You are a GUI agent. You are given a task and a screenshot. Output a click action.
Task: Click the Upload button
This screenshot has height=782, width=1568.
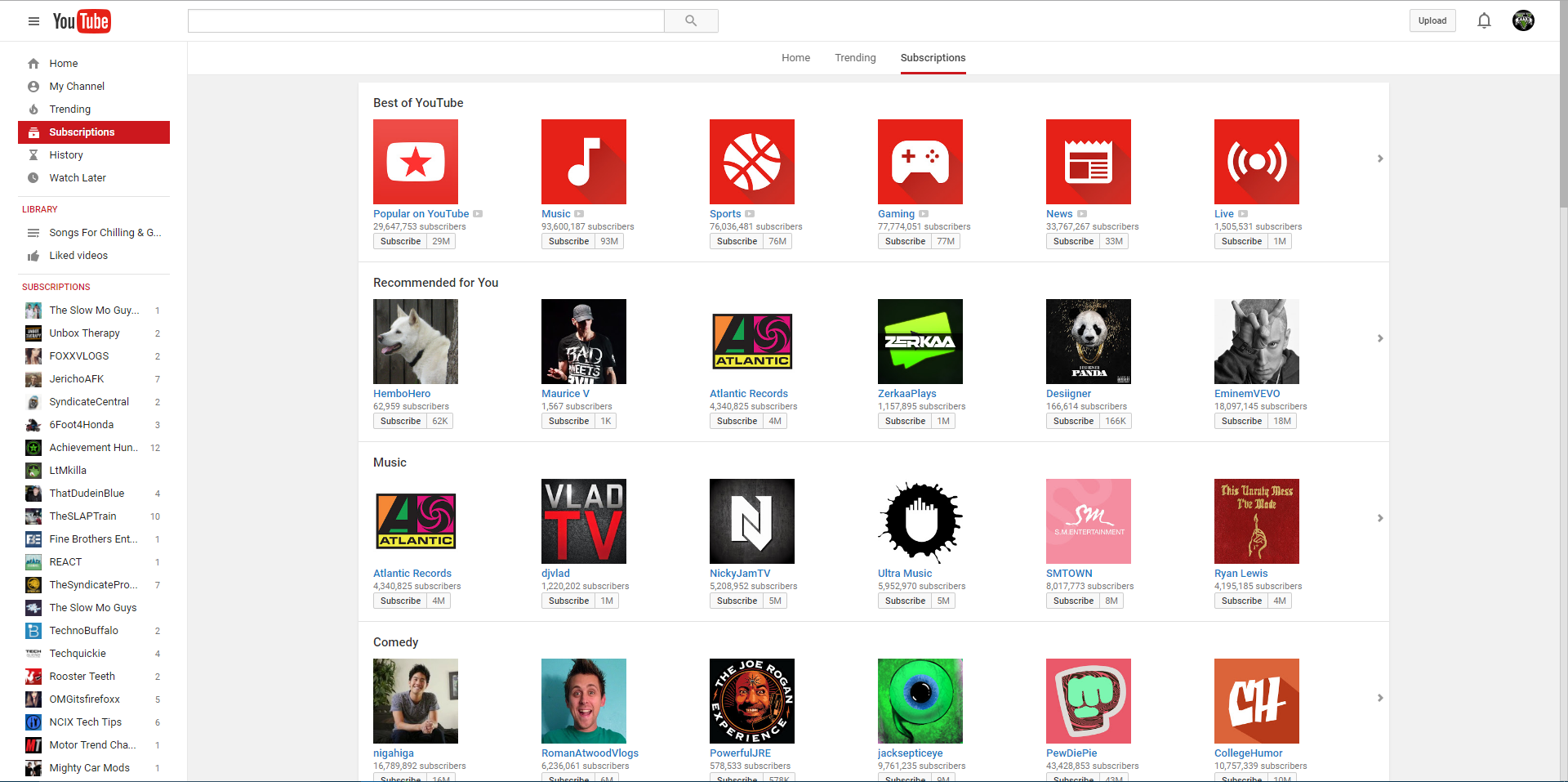click(x=1432, y=21)
